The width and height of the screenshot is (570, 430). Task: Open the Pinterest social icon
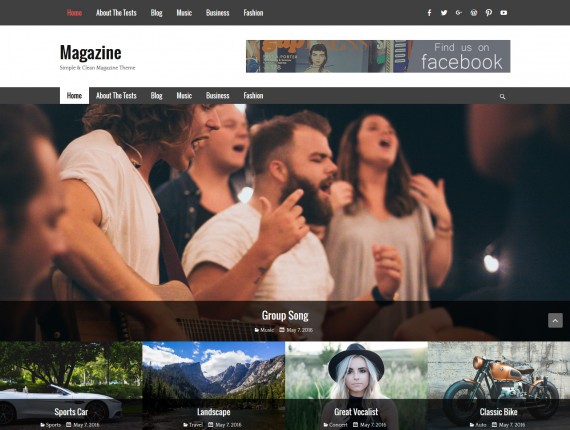(489, 13)
